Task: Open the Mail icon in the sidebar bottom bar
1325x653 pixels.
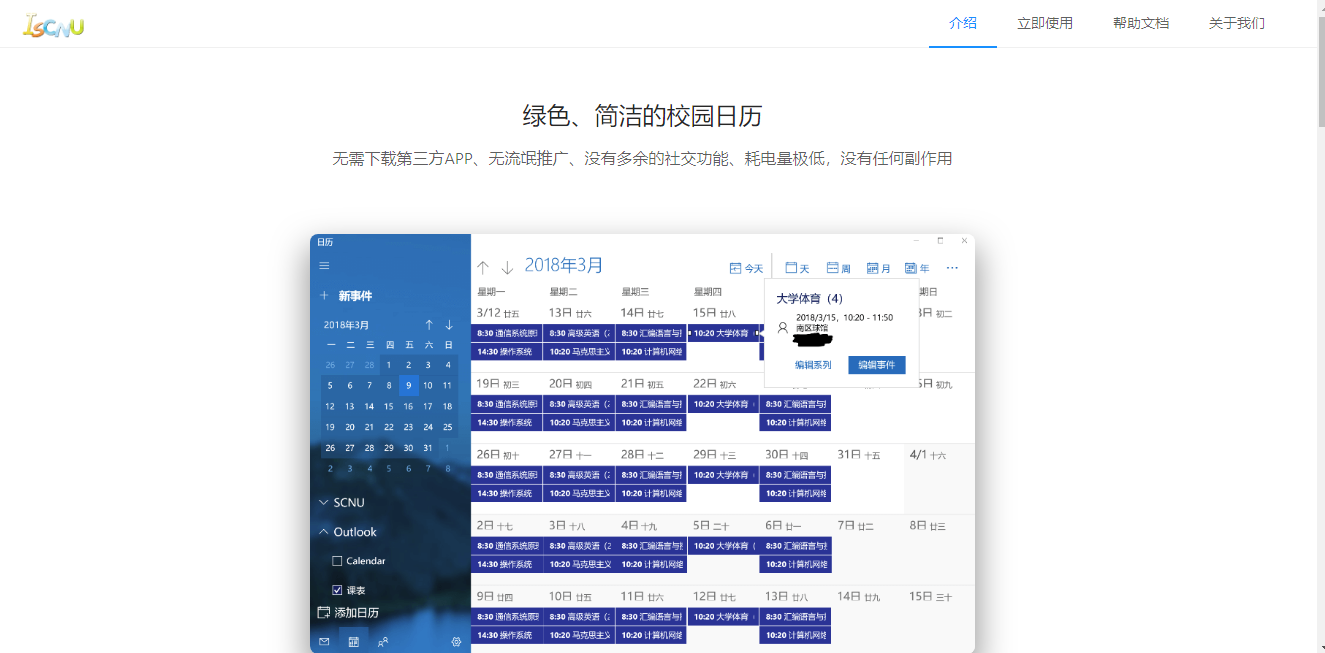Action: [x=324, y=642]
